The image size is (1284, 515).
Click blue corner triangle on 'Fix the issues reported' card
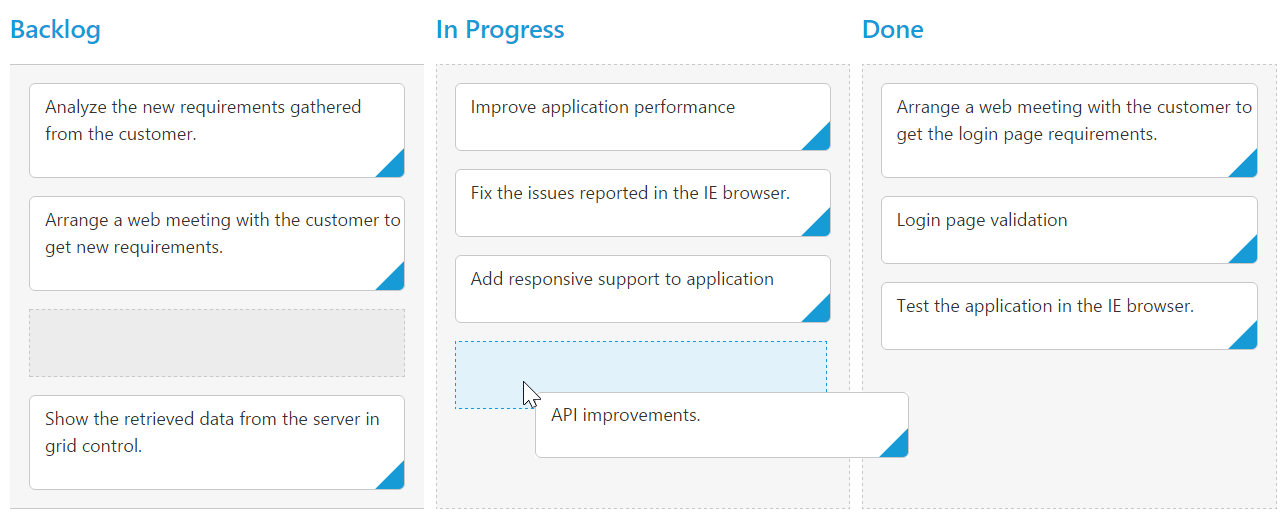click(821, 227)
